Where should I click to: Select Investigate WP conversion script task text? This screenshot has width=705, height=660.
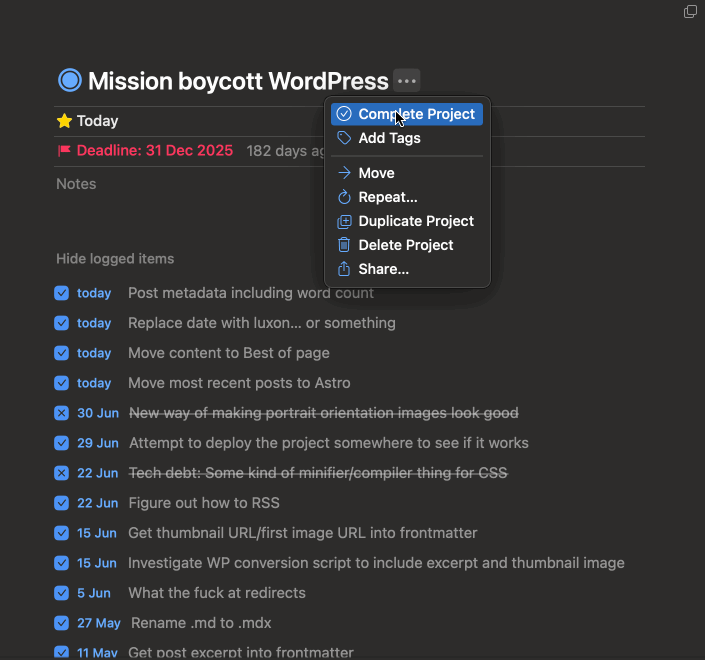pyautogui.click(x=376, y=563)
